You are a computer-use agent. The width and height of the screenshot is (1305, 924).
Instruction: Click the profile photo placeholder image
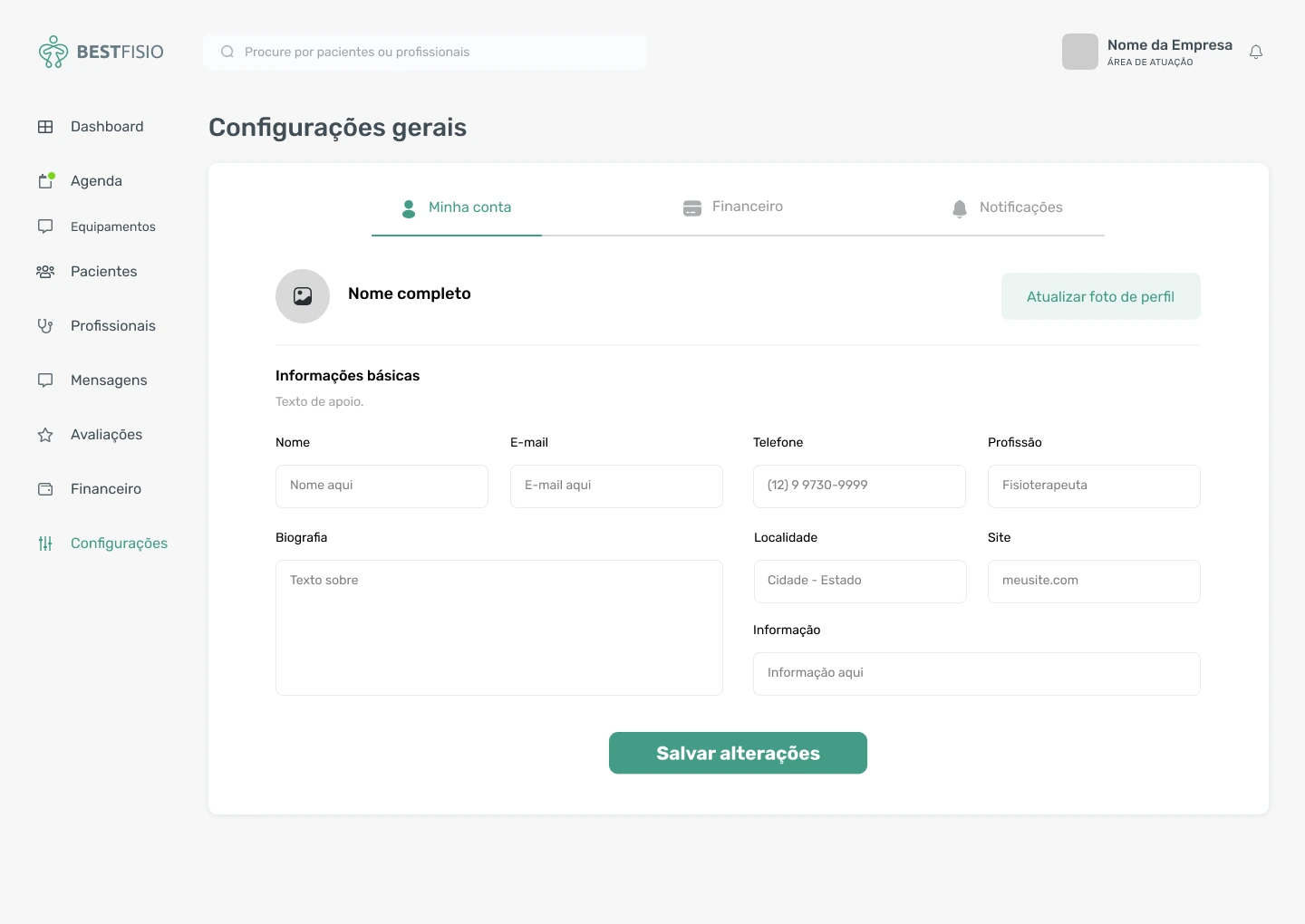pos(303,296)
